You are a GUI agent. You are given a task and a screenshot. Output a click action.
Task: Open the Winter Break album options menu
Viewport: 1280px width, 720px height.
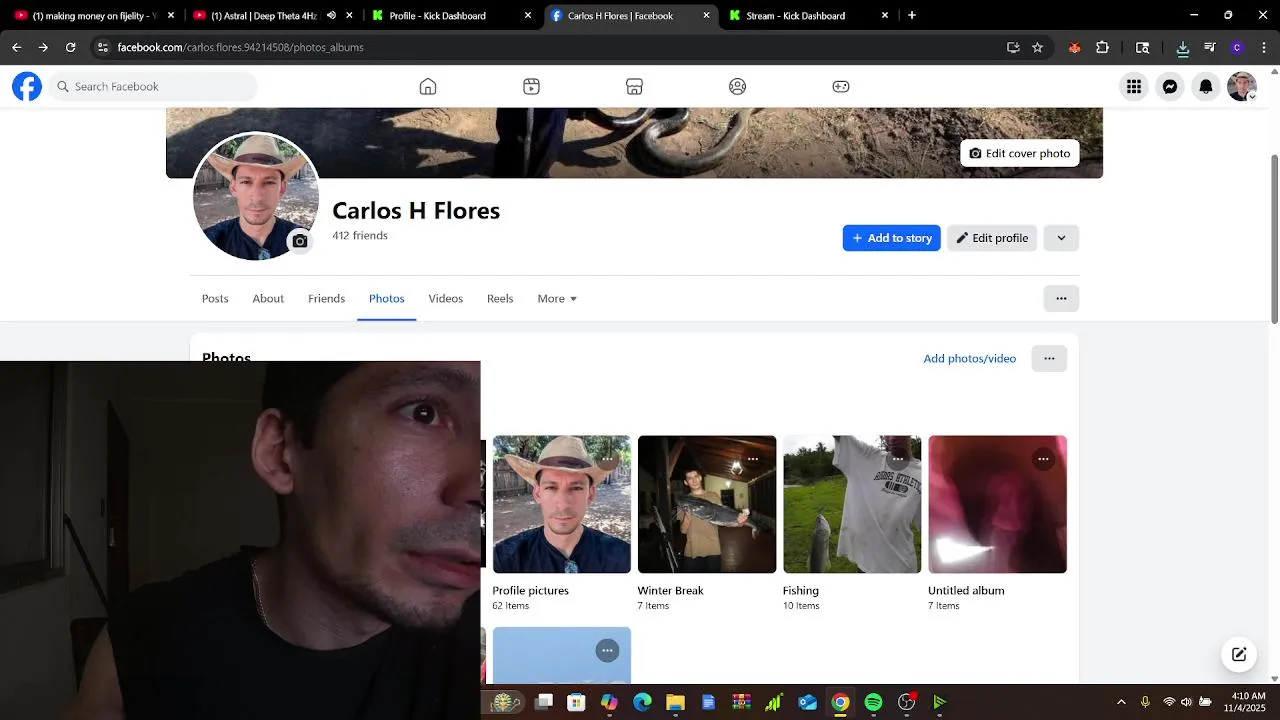pos(753,459)
